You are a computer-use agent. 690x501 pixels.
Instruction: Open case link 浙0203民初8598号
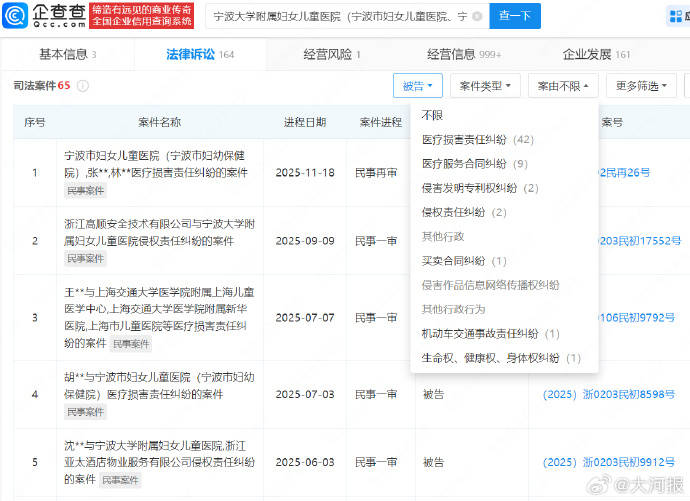pyautogui.click(x=609, y=395)
